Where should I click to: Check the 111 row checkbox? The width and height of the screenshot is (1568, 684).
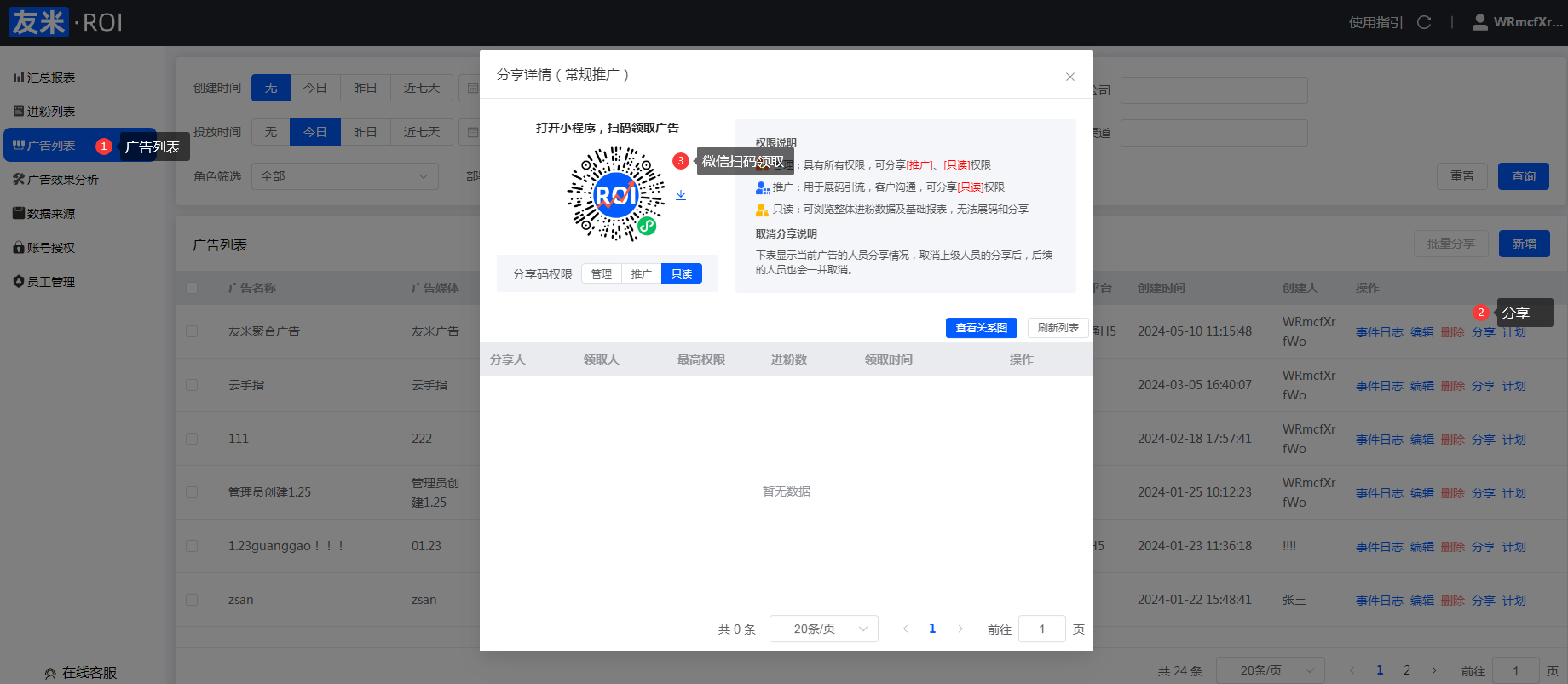point(192,439)
